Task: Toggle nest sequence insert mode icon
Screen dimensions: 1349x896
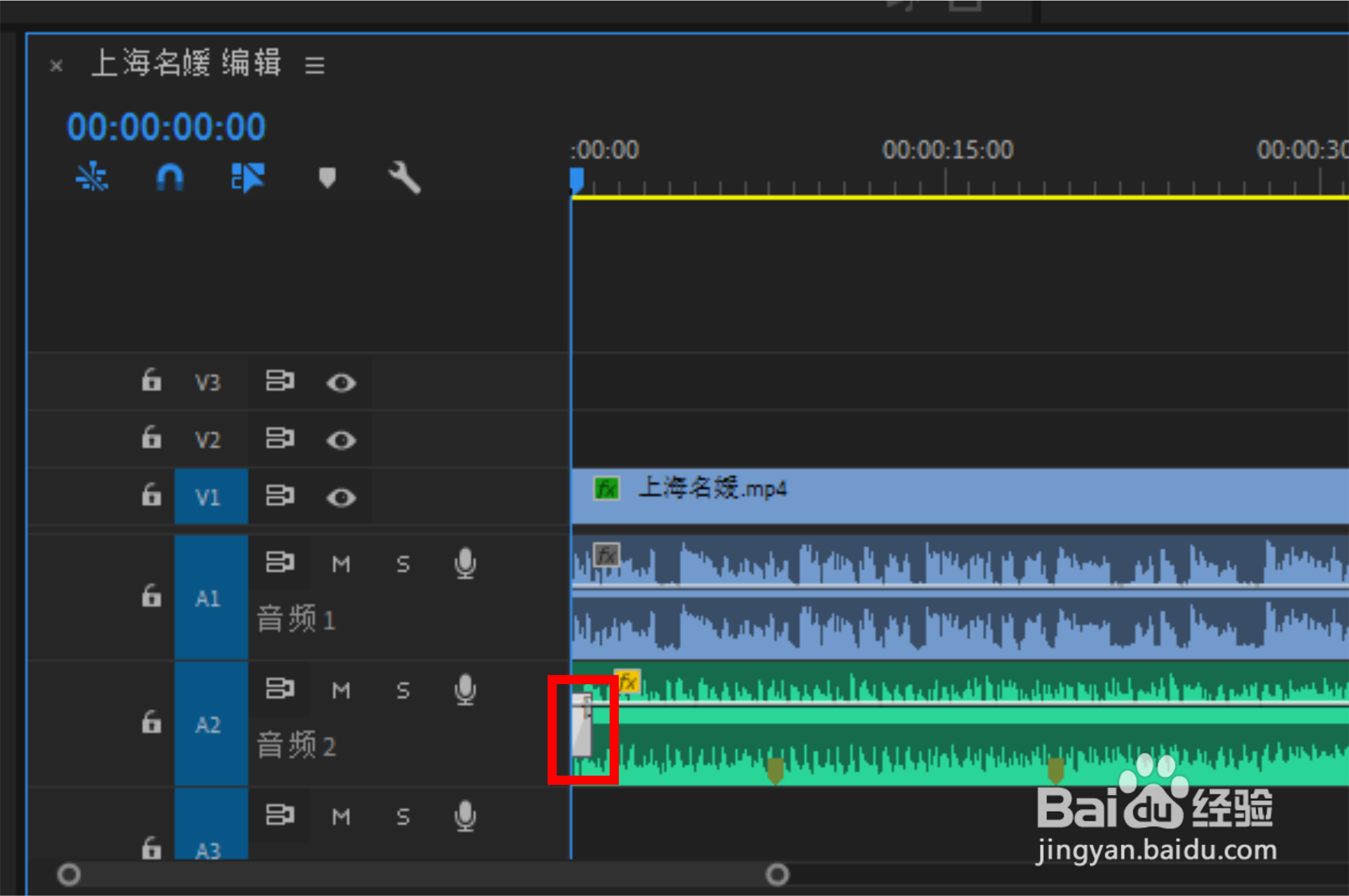Action: point(92,177)
